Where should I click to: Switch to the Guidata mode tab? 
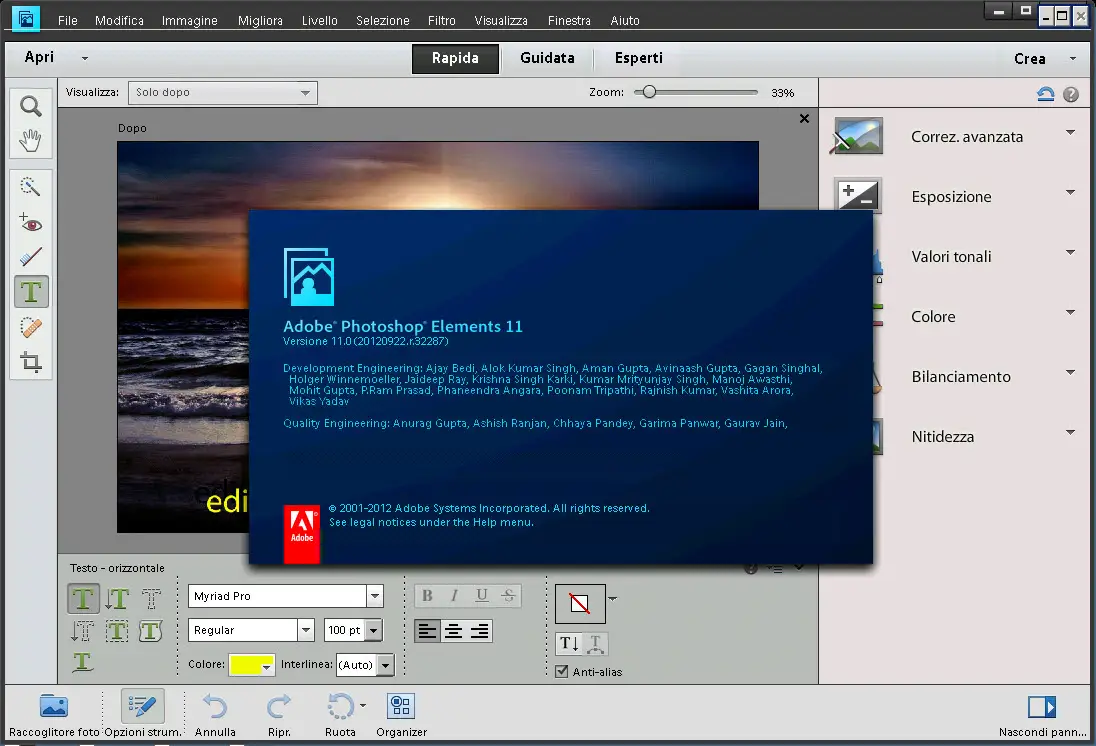pos(547,59)
